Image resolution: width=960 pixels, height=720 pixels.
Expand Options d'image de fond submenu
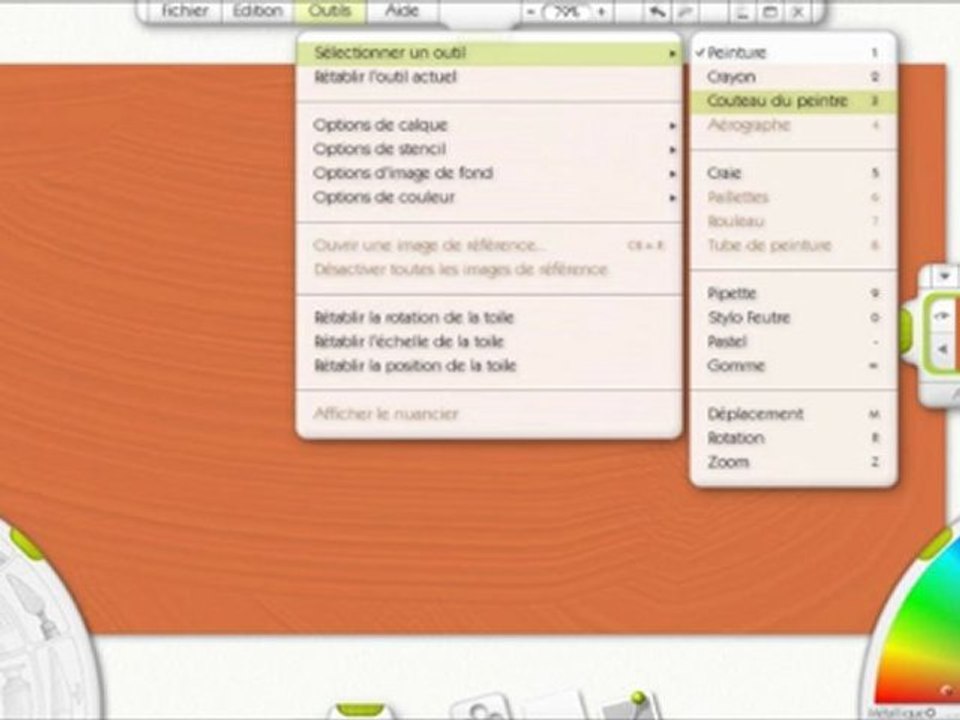click(489, 173)
